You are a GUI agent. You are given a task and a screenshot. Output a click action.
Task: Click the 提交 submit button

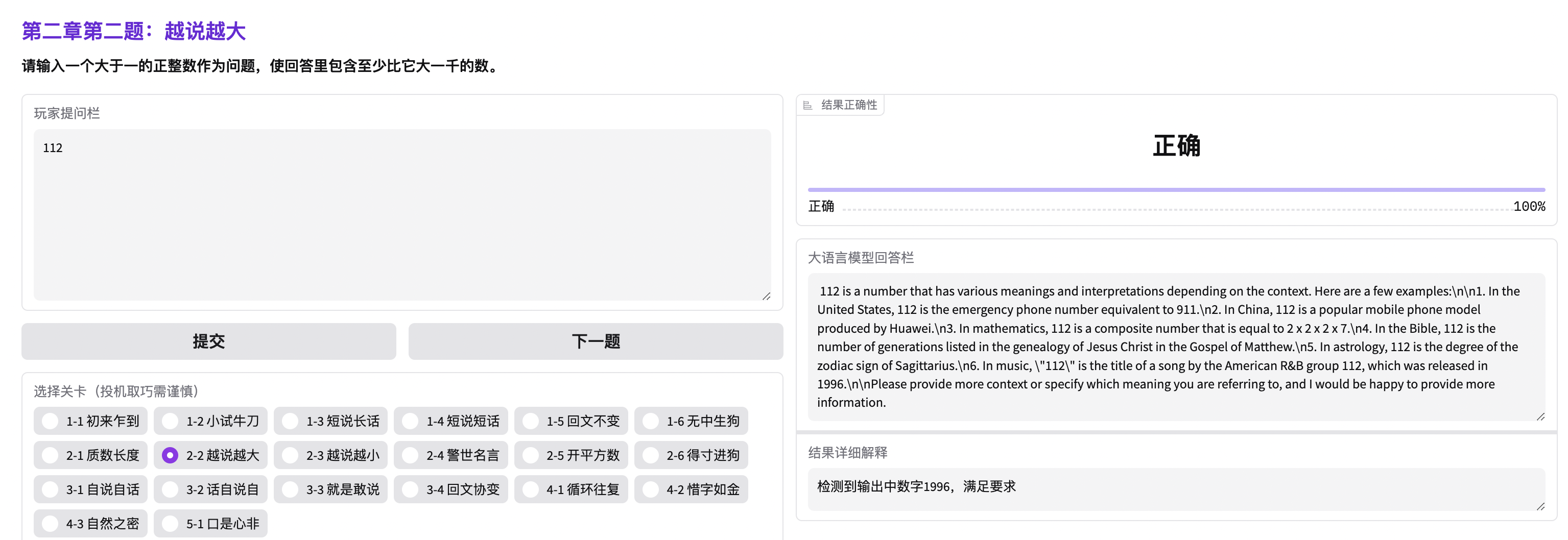208,341
